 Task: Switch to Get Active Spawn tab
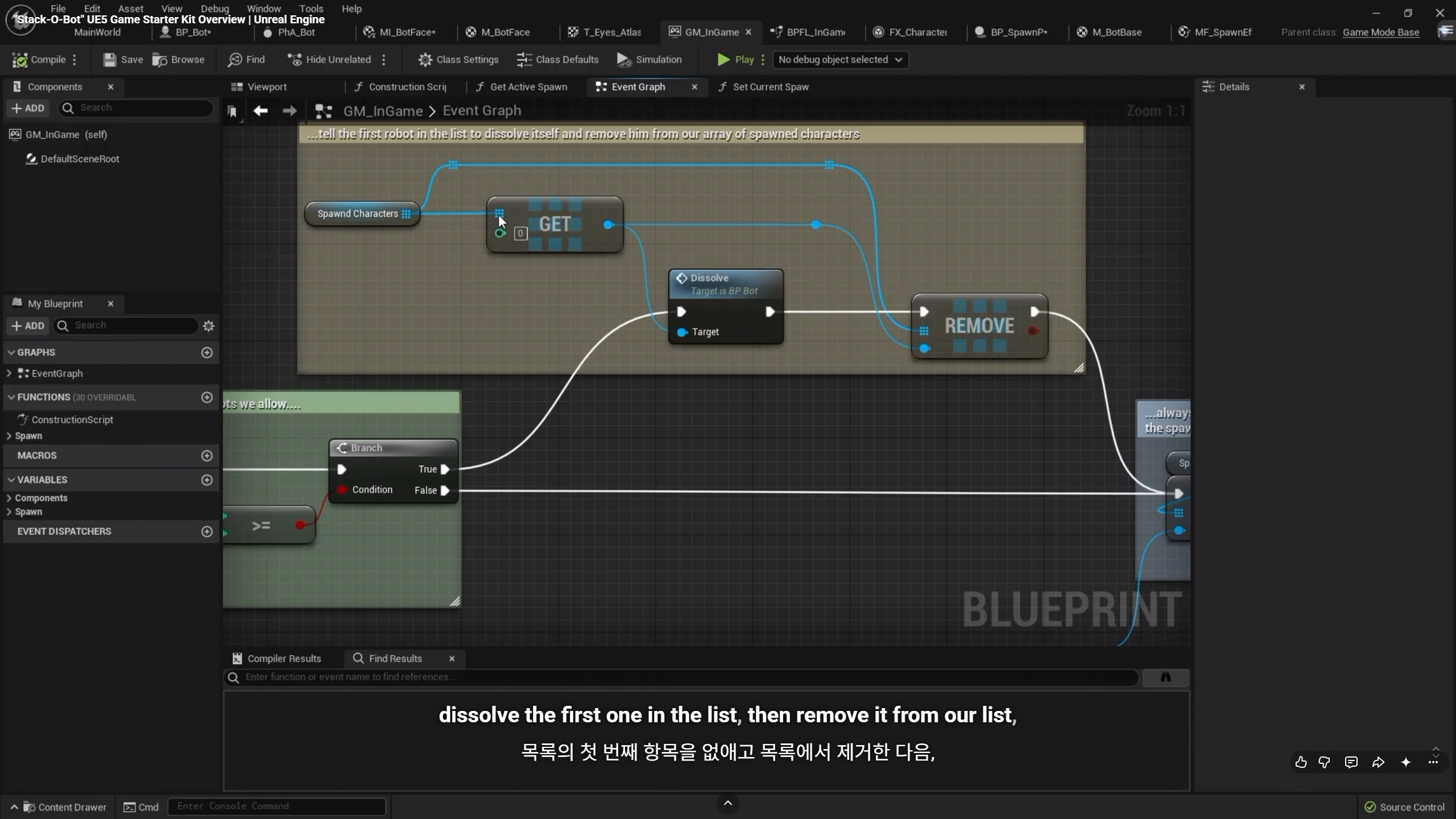pos(528,87)
